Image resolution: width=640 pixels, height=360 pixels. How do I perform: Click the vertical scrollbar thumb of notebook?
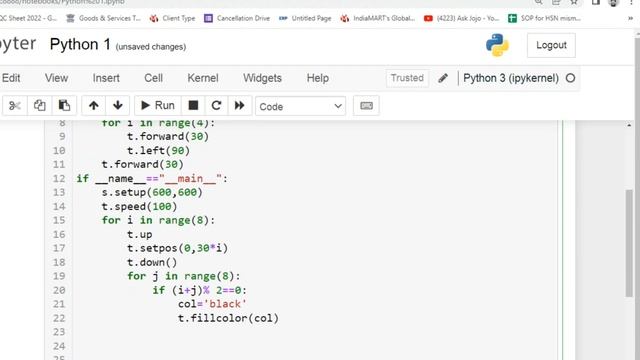629,243
